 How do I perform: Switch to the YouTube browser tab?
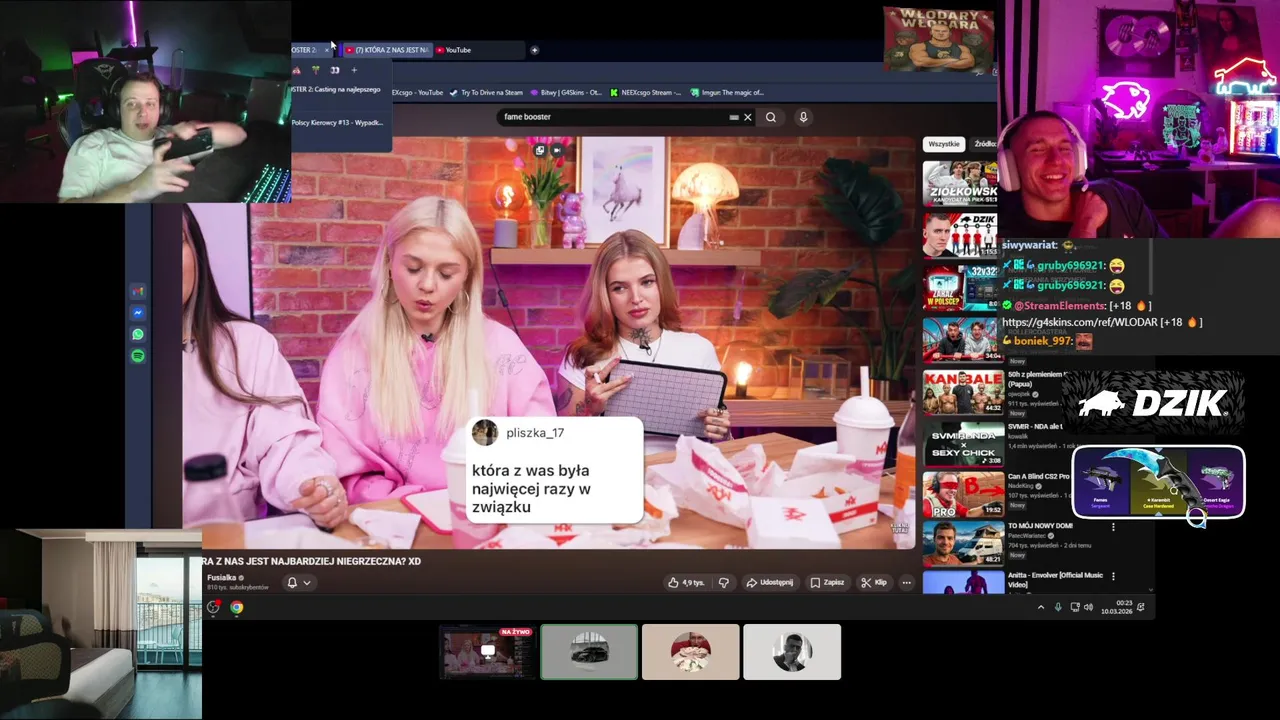coord(478,50)
